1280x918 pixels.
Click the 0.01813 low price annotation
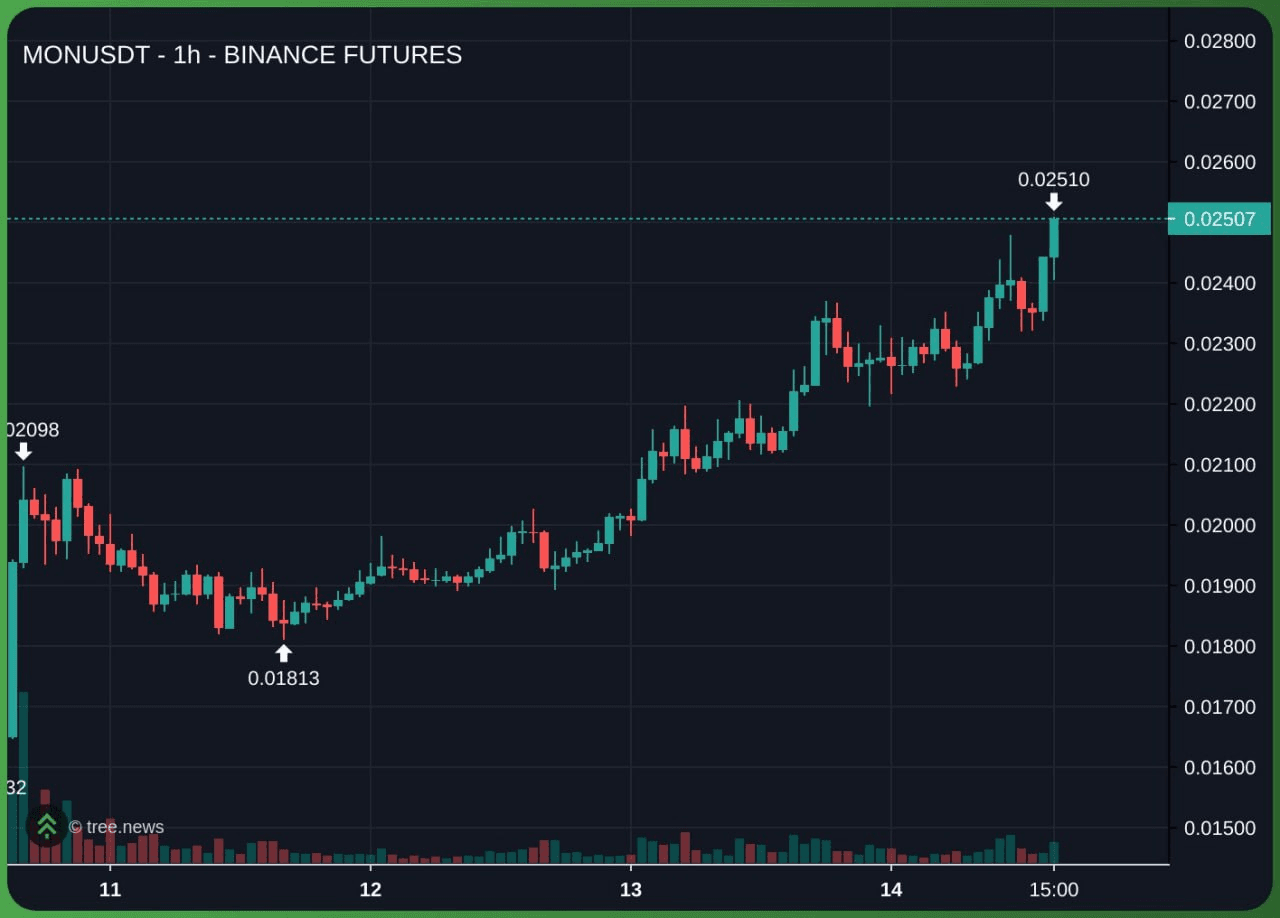coord(284,678)
